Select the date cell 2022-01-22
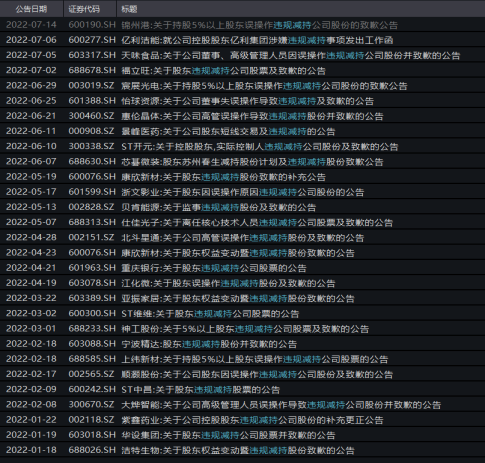This screenshot has width=485, height=463. click(31, 420)
